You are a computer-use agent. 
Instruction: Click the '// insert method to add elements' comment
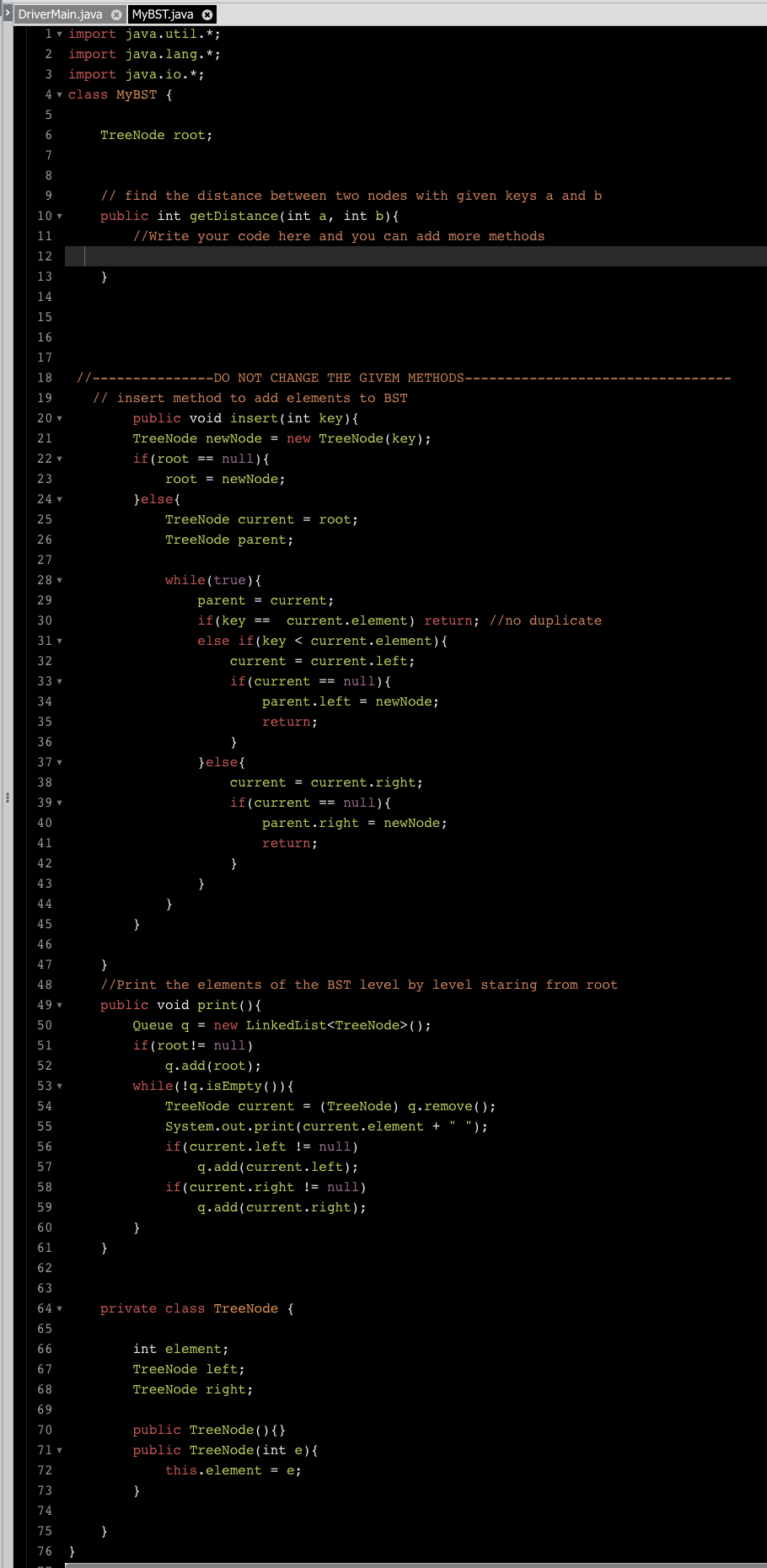pyautogui.click(x=250, y=398)
